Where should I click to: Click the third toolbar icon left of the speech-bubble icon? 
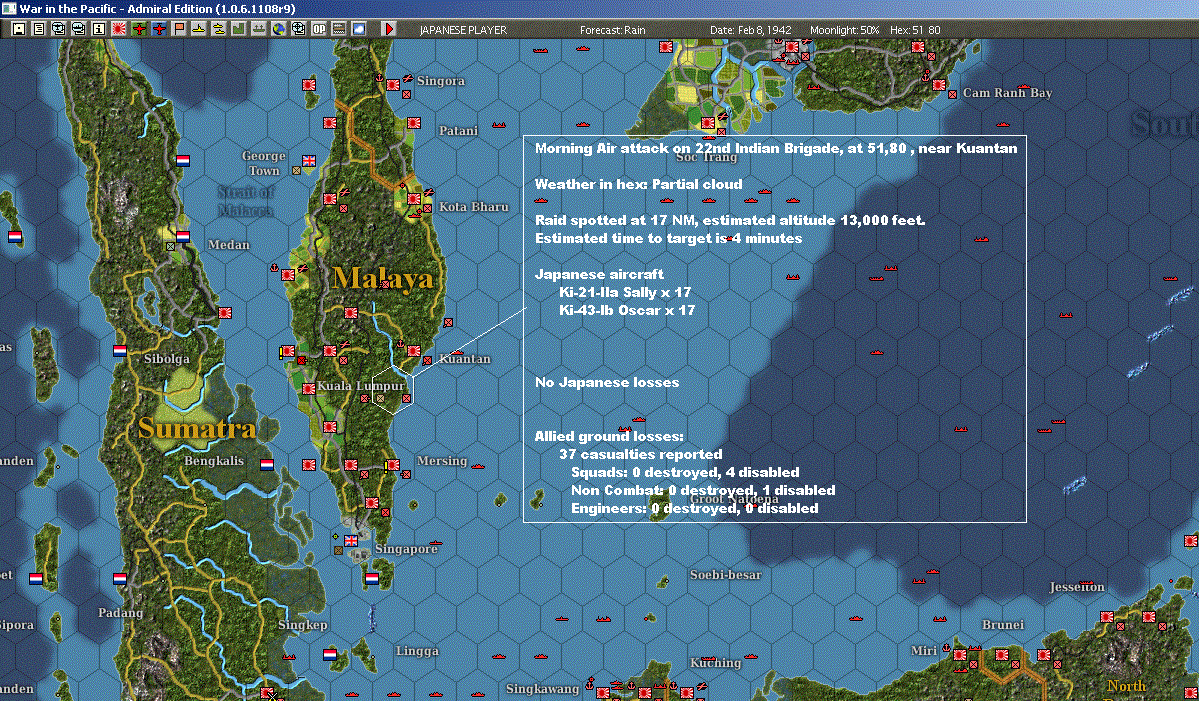point(59,29)
